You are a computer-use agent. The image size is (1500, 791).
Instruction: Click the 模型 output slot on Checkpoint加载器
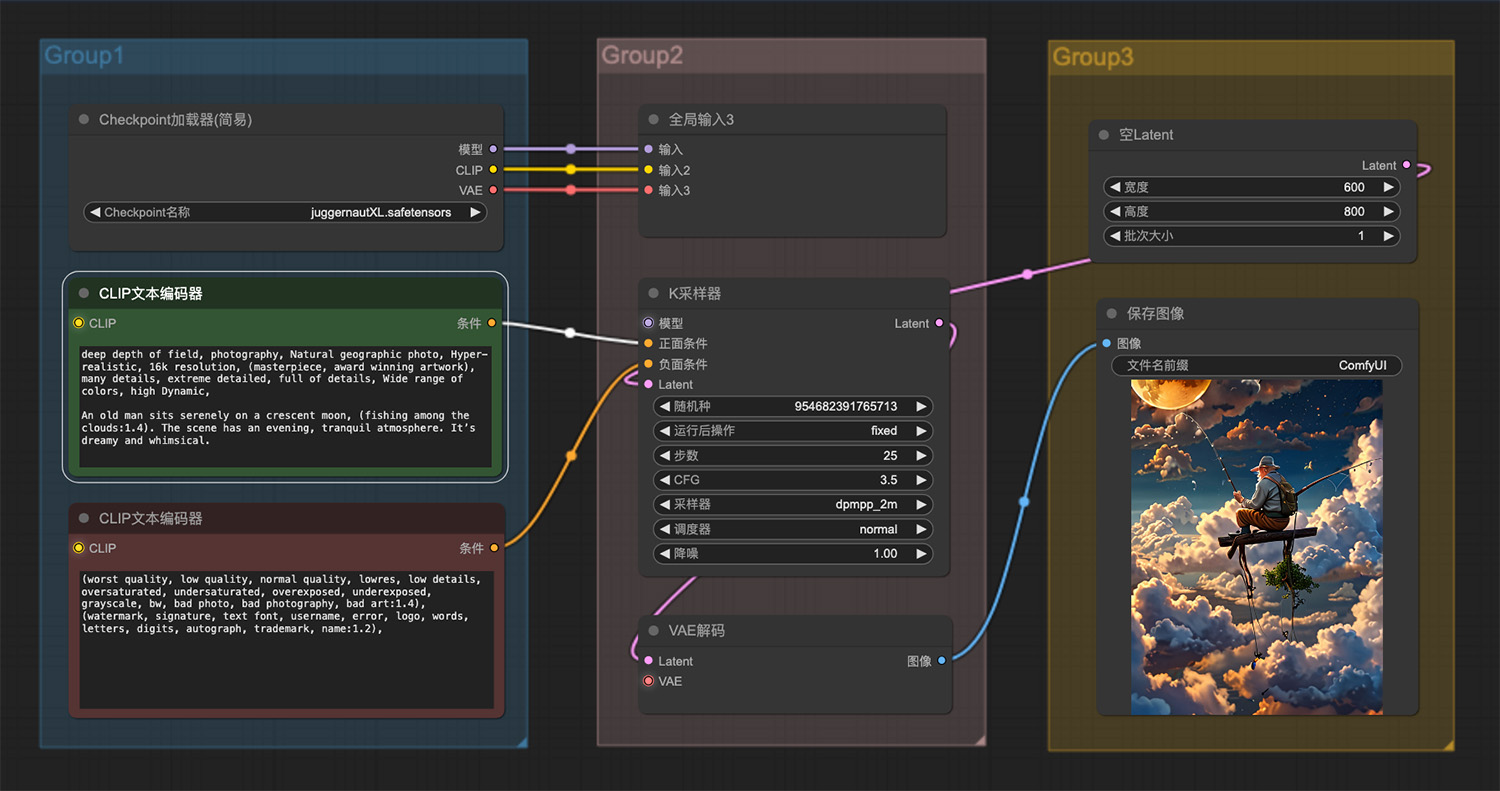click(x=493, y=149)
